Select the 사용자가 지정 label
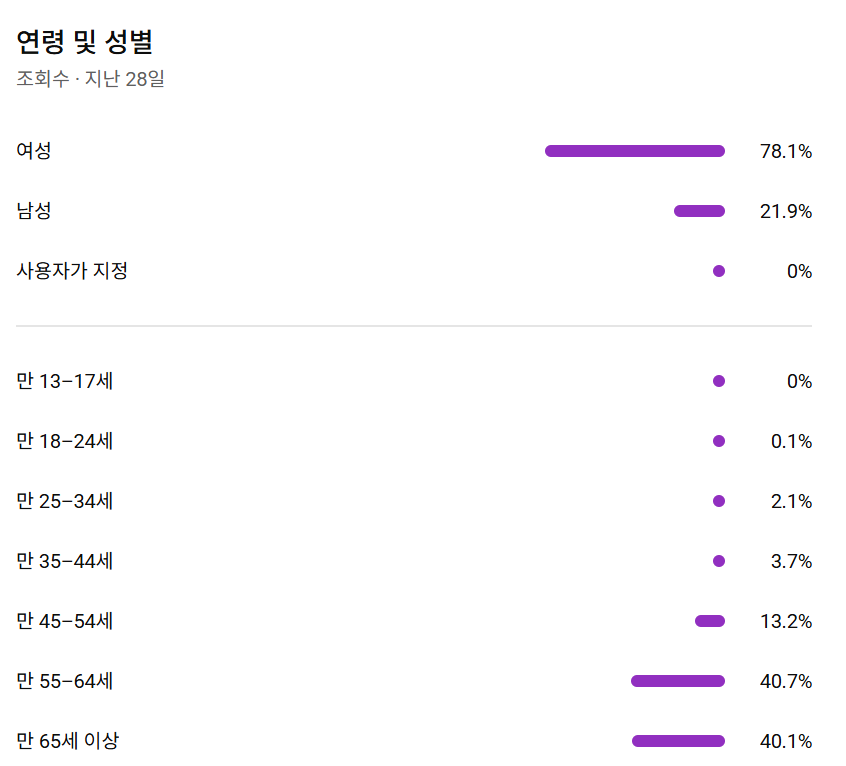The height and width of the screenshot is (766, 846). tap(72, 271)
